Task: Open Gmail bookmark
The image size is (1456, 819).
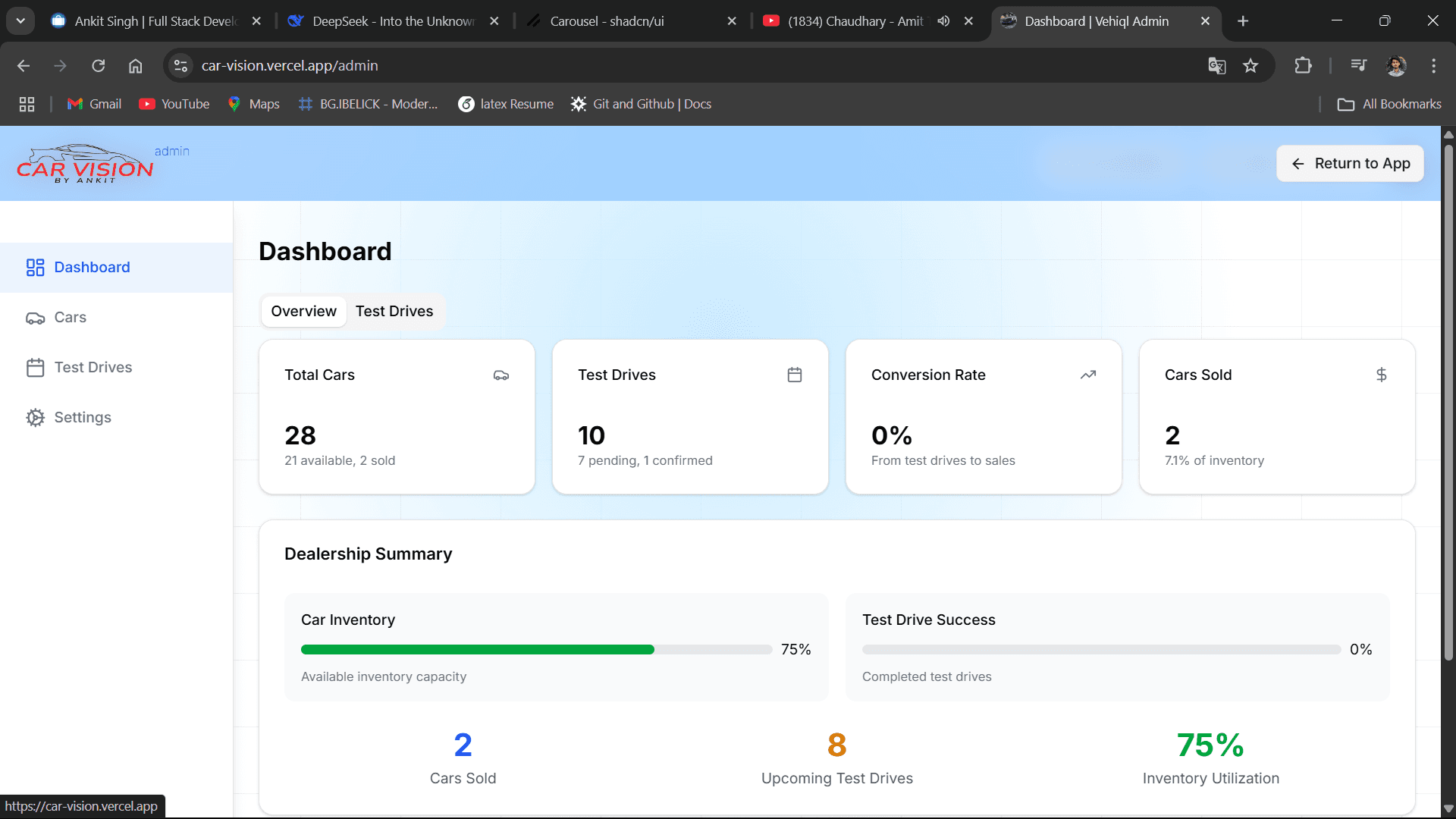Action: click(x=94, y=104)
